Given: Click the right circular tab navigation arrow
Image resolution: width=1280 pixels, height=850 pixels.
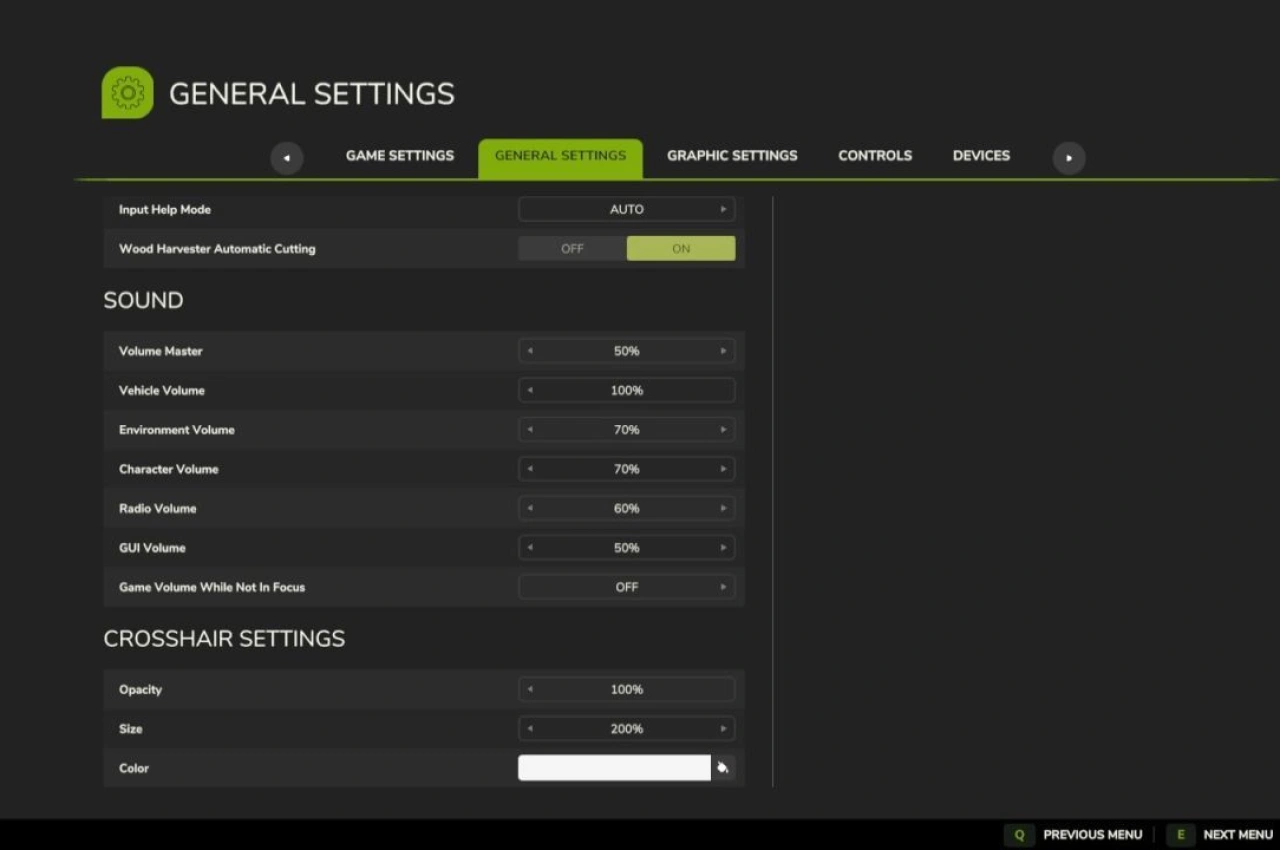Looking at the screenshot, I should 1068,157.
